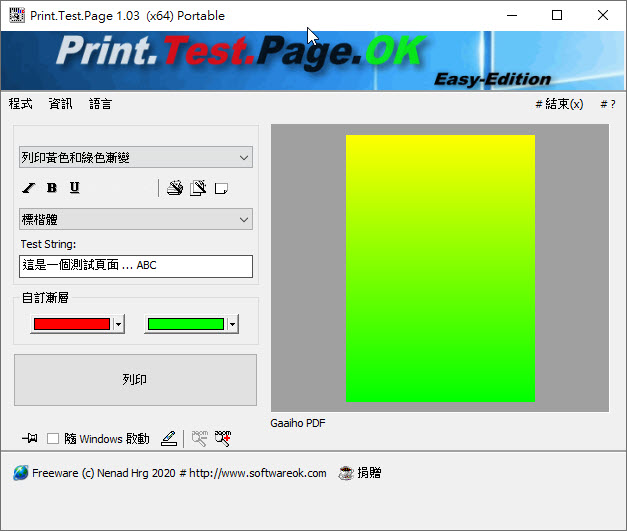
Task: Maximize the Print.Test.Page window
Action: click(557, 16)
